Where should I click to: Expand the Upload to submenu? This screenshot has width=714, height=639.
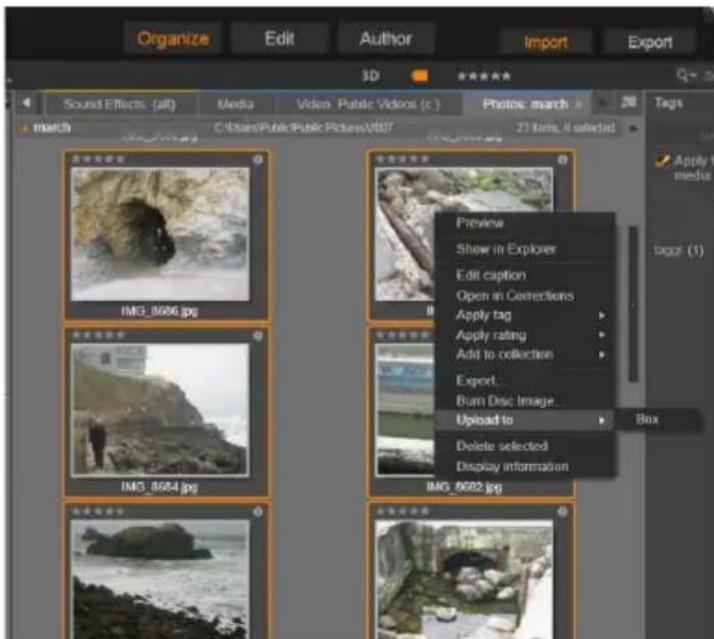point(525,420)
